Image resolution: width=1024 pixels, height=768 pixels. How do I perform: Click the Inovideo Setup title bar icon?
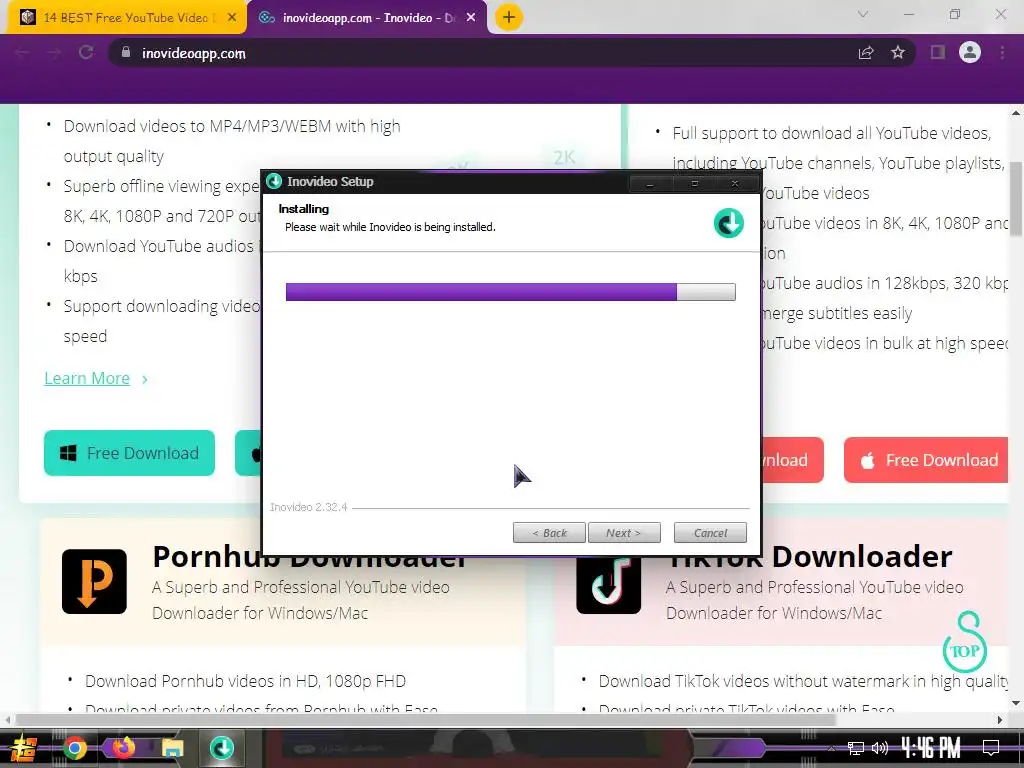point(274,182)
